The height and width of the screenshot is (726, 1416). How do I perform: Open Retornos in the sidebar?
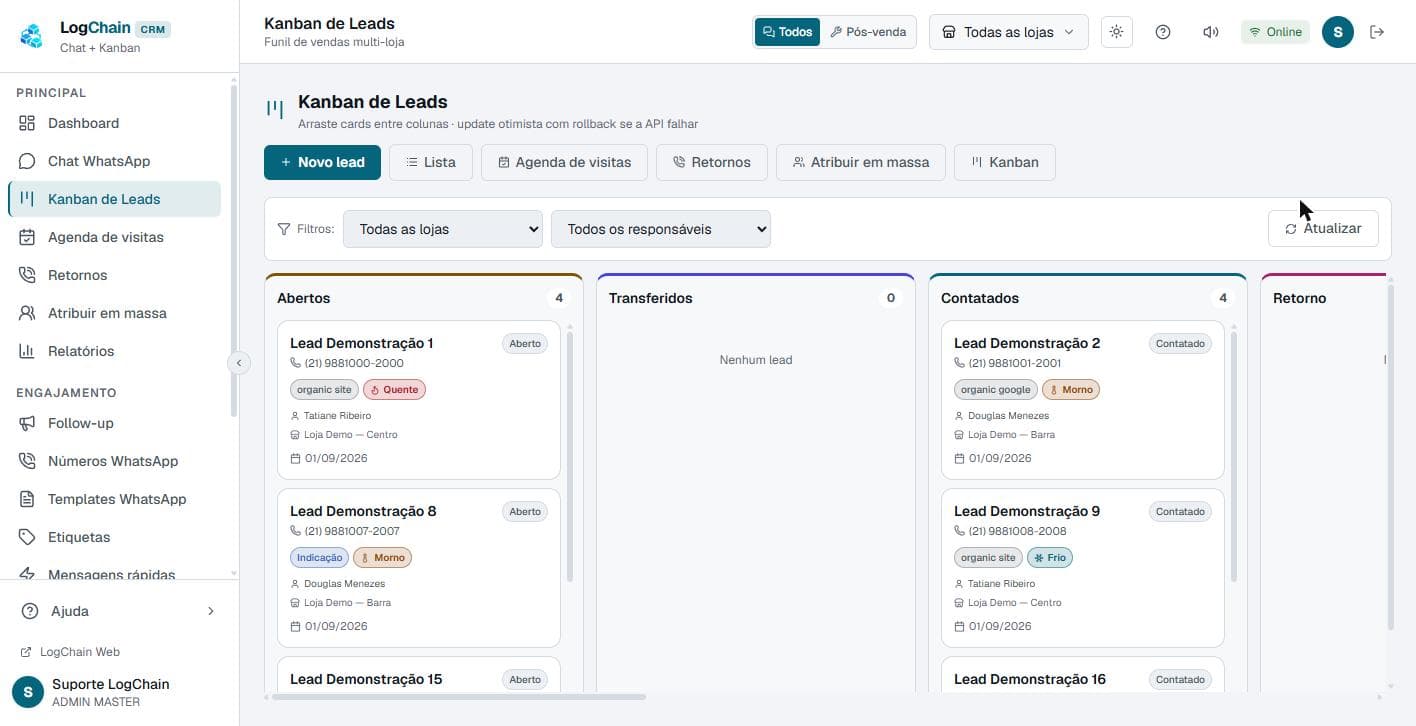click(x=114, y=275)
